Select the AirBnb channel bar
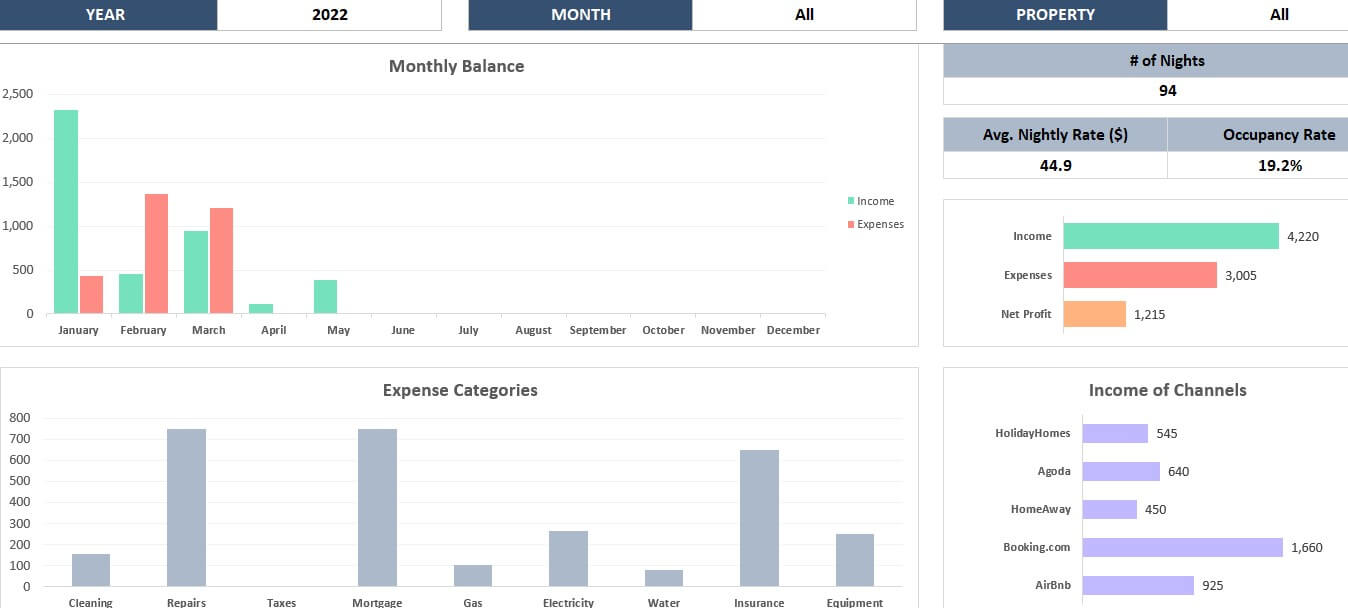Image resolution: width=1348 pixels, height=608 pixels. coord(1138,585)
